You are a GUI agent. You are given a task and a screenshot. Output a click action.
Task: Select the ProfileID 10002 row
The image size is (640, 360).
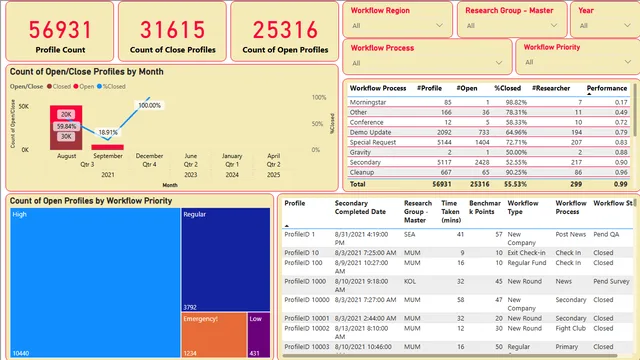(x=457, y=332)
